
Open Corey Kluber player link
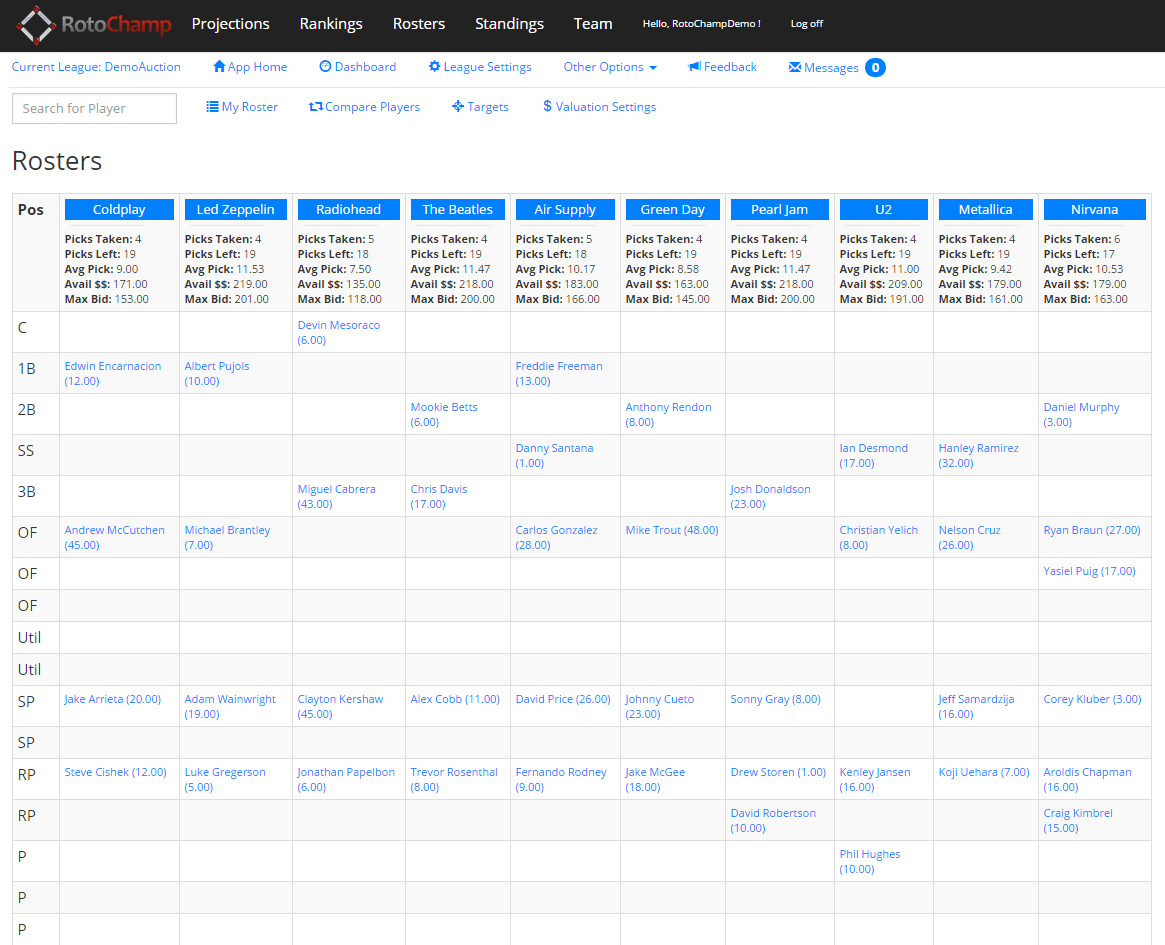pyautogui.click(x=1092, y=699)
